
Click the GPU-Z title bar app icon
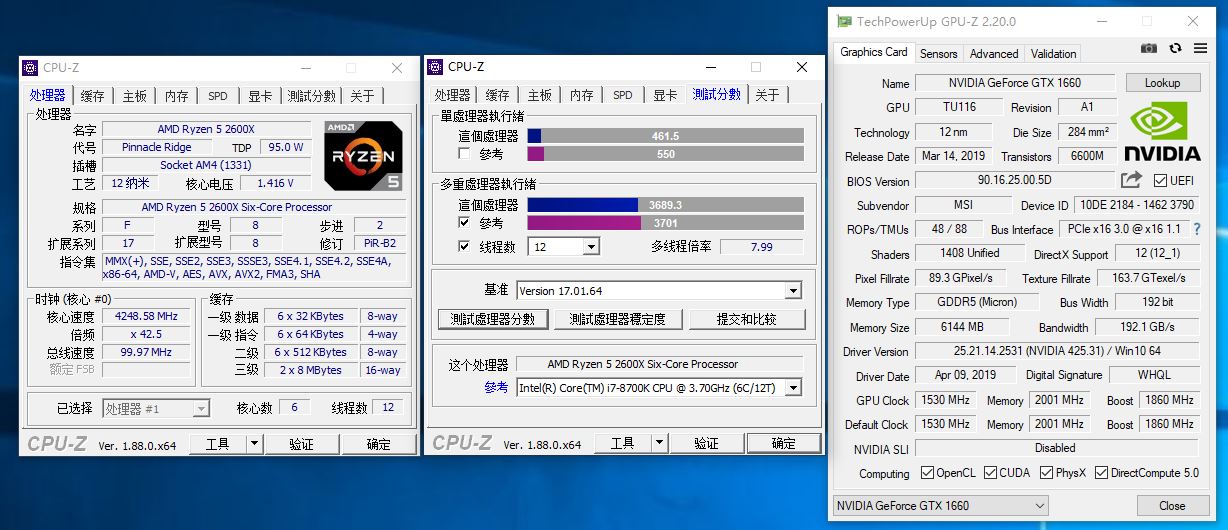pos(845,21)
